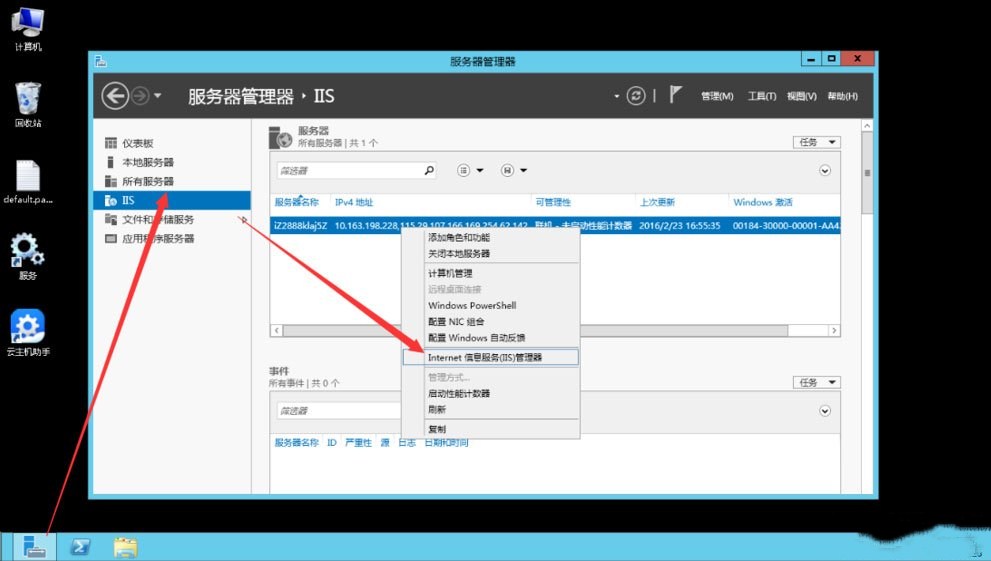The width and height of the screenshot is (991, 561).
Task: Click the refresh icon in the header
Action: 636,96
